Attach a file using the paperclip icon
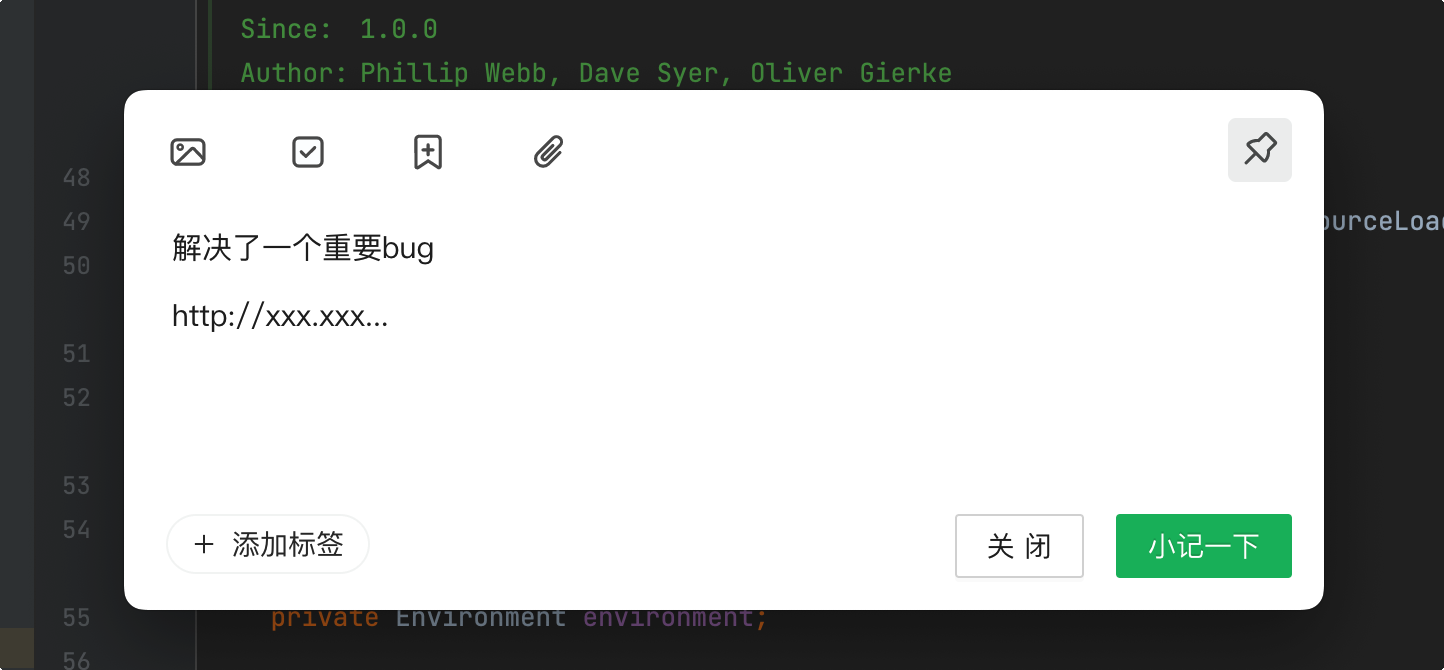The height and width of the screenshot is (670, 1444). [548, 152]
